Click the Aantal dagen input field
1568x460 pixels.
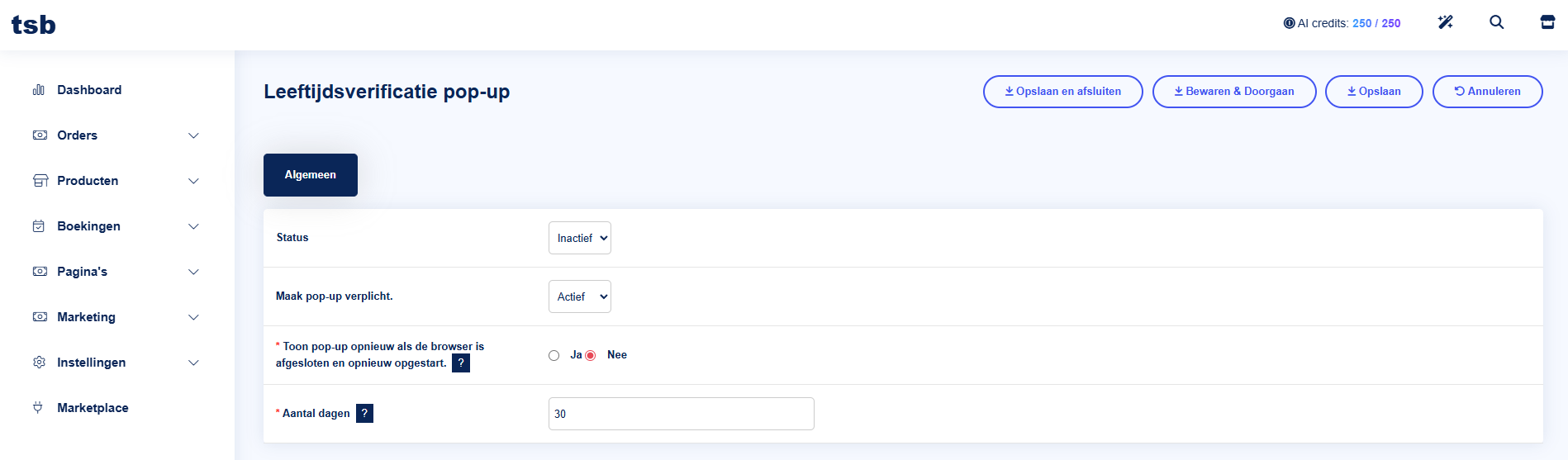point(681,414)
